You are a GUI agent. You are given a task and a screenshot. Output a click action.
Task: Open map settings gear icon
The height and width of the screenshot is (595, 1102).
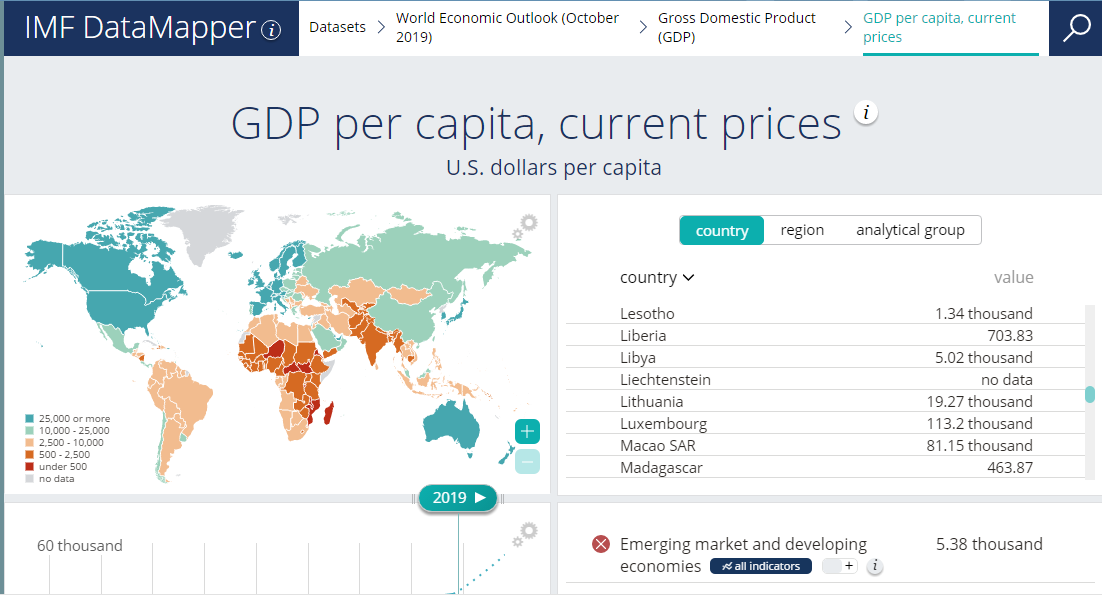coord(524,226)
